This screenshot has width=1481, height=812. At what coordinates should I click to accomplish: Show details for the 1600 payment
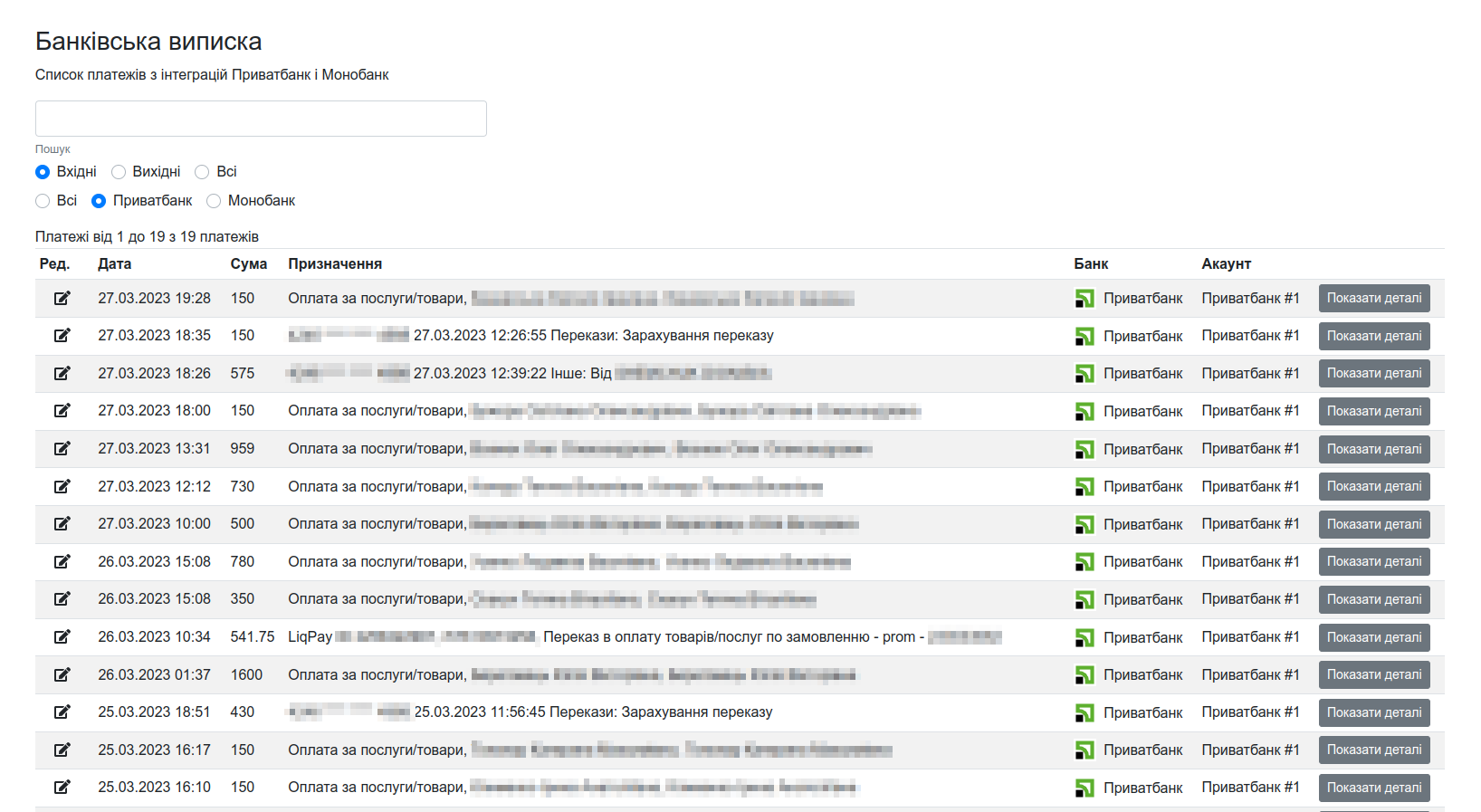1374,674
